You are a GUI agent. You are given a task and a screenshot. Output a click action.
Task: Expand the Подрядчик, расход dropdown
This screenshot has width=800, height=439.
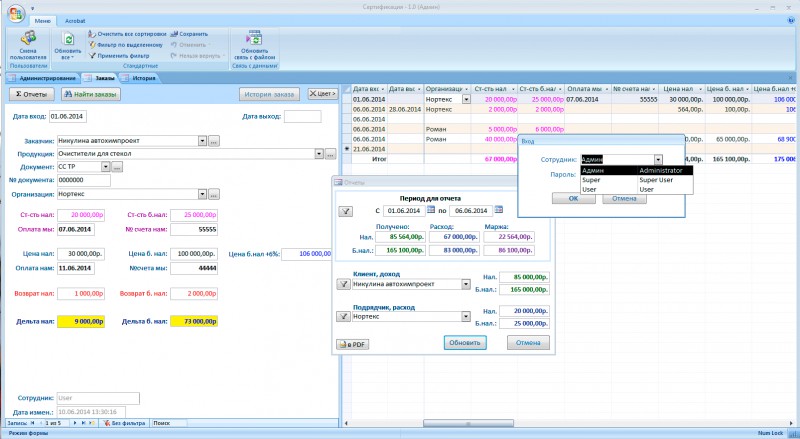click(x=466, y=317)
